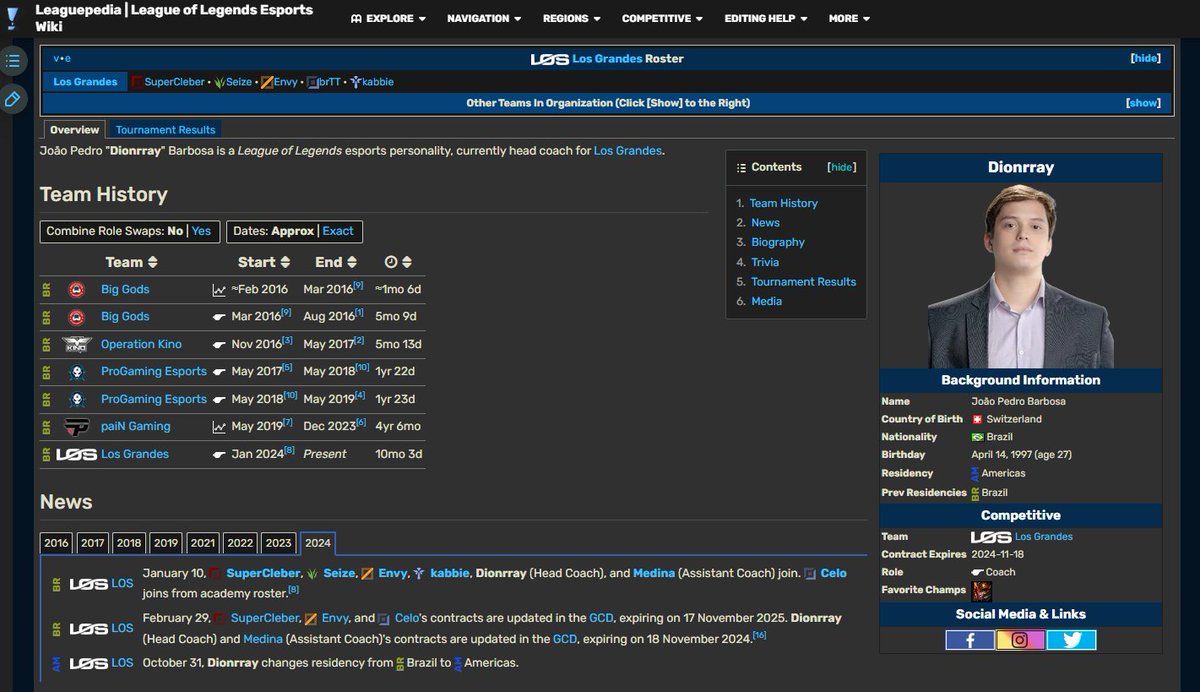This screenshot has height=692, width=1200.
Task: Open Operation Kino team link
Action: tap(141, 344)
